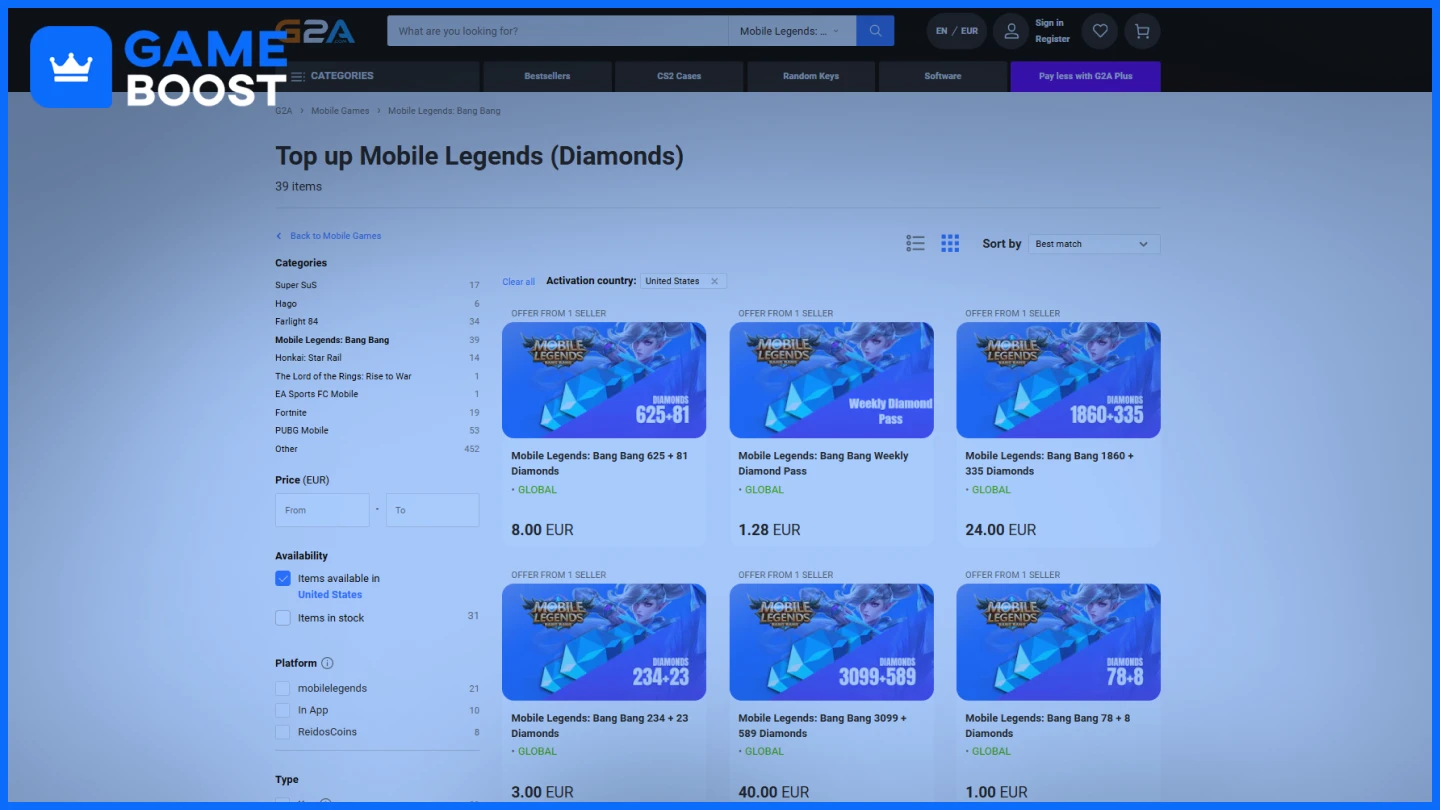Switch to list view layout
1440x810 pixels.
coord(915,243)
